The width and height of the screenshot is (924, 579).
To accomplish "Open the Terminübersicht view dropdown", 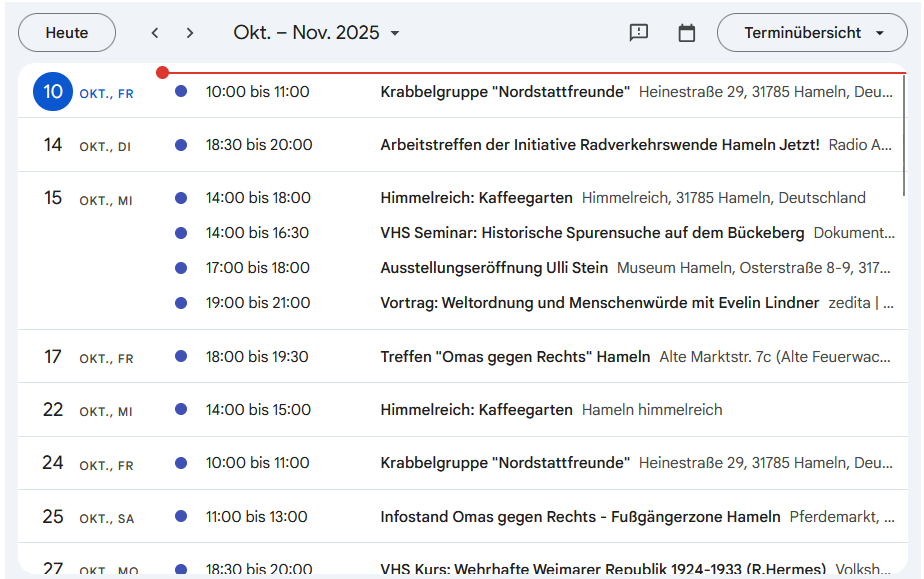I will point(812,33).
